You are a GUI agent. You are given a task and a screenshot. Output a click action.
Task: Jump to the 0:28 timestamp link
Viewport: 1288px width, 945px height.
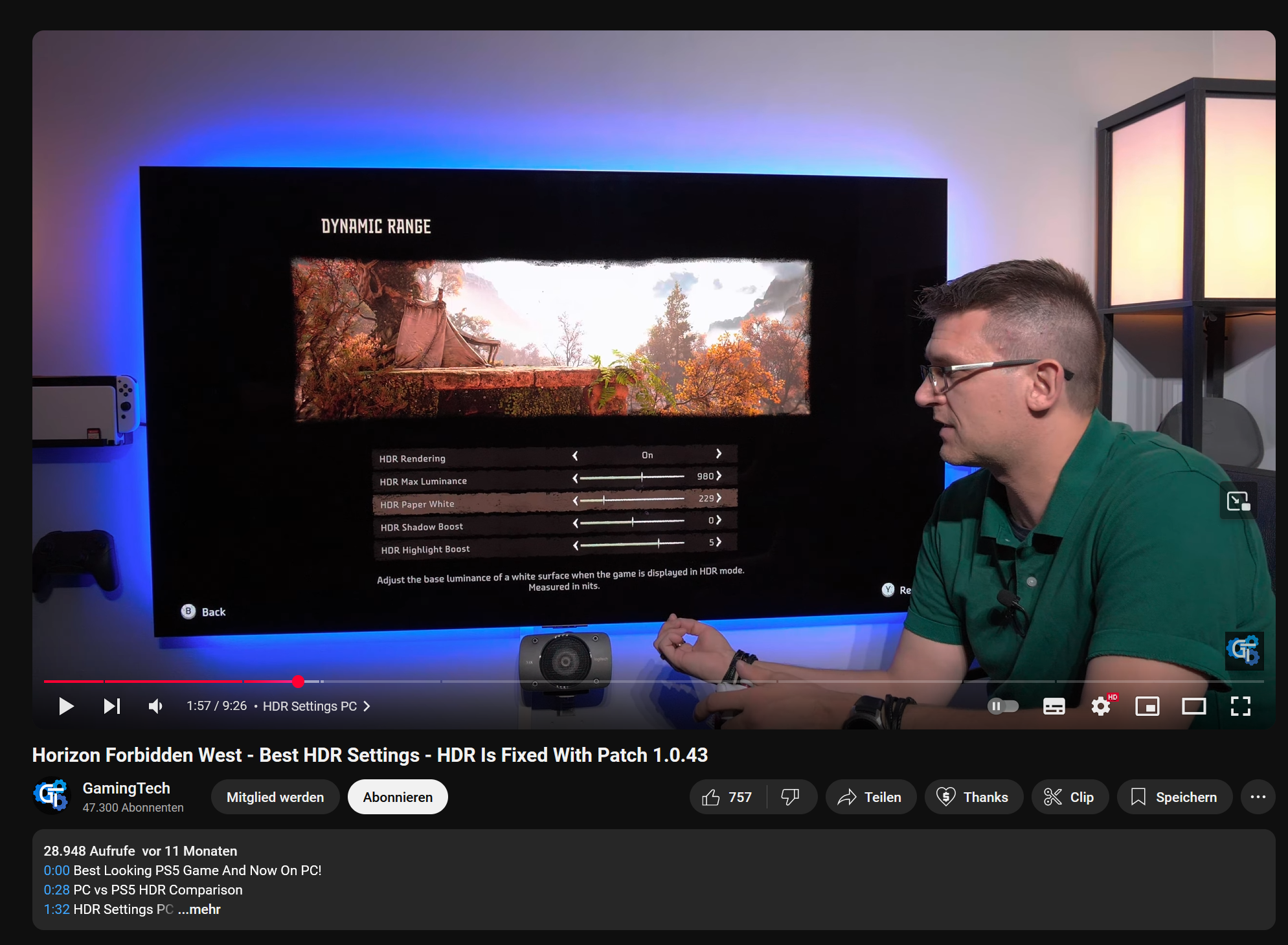[x=56, y=889]
